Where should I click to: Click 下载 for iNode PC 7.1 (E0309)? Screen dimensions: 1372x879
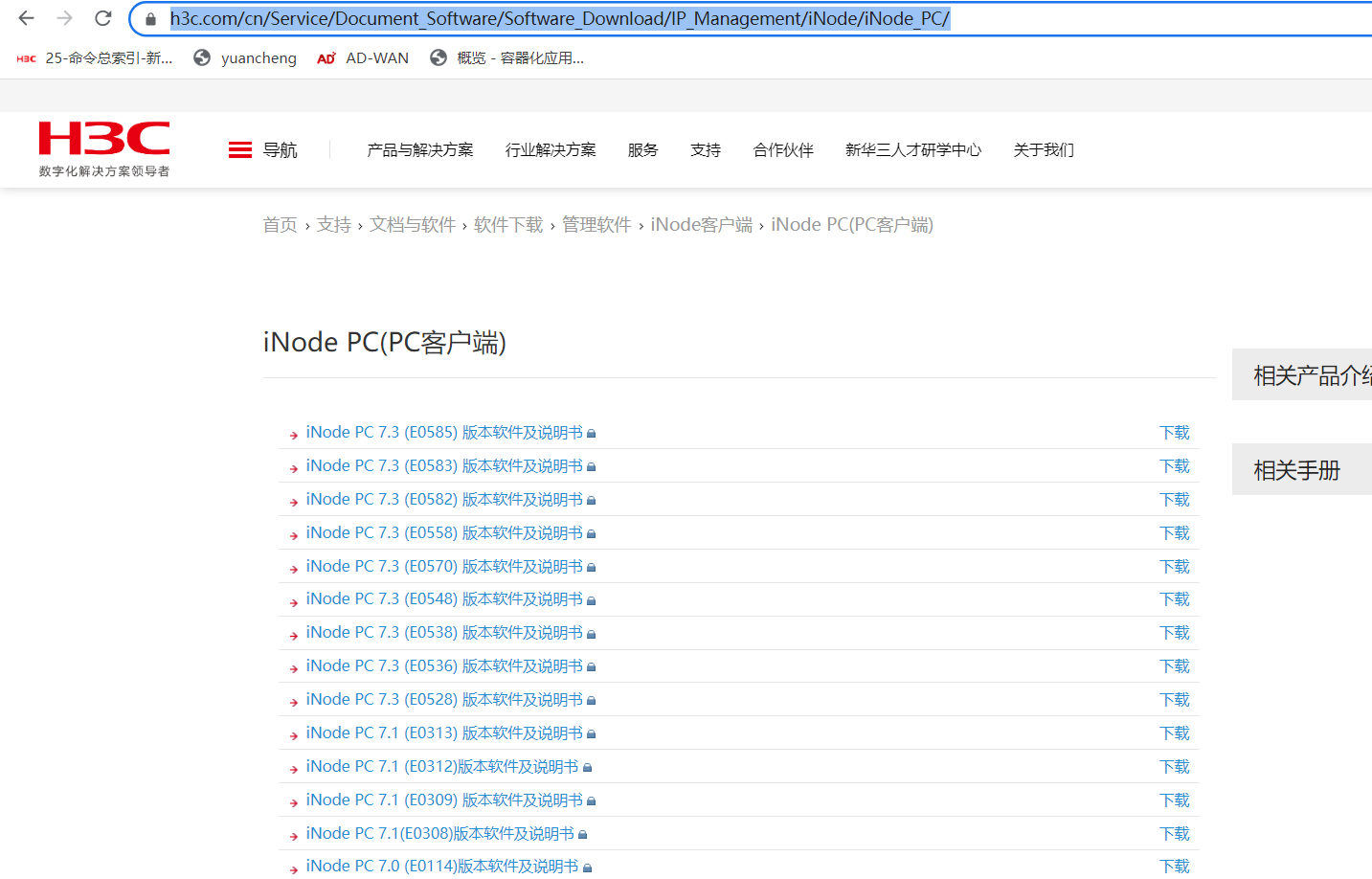(1175, 800)
